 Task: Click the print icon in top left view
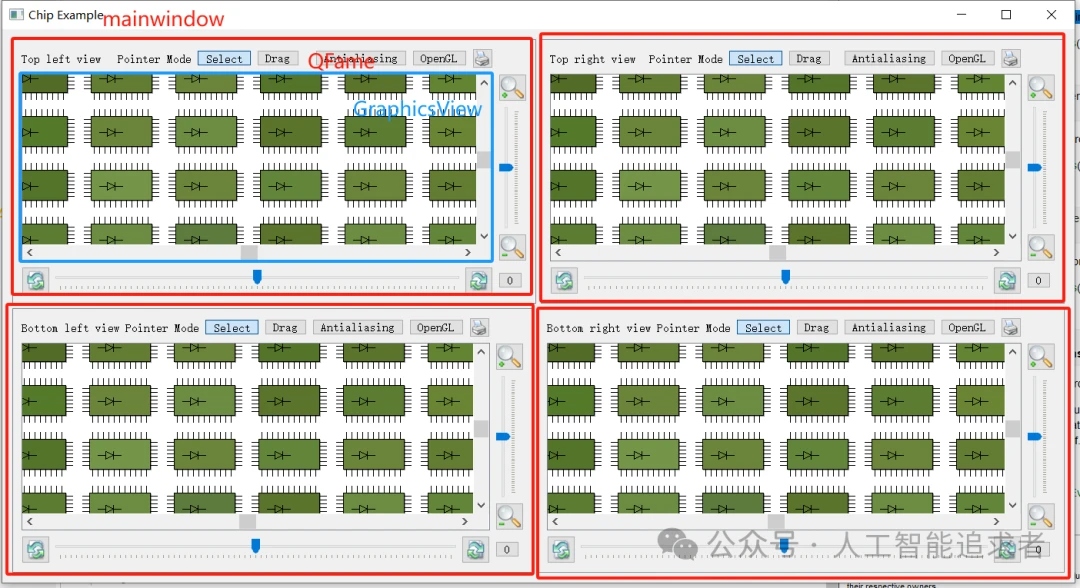(x=482, y=58)
